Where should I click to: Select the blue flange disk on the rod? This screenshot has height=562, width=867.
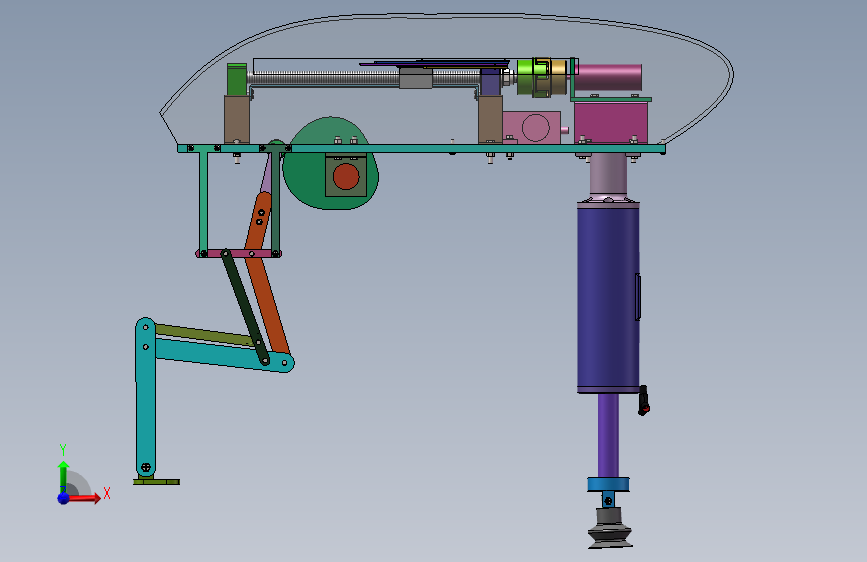click(x=608, y=485)
